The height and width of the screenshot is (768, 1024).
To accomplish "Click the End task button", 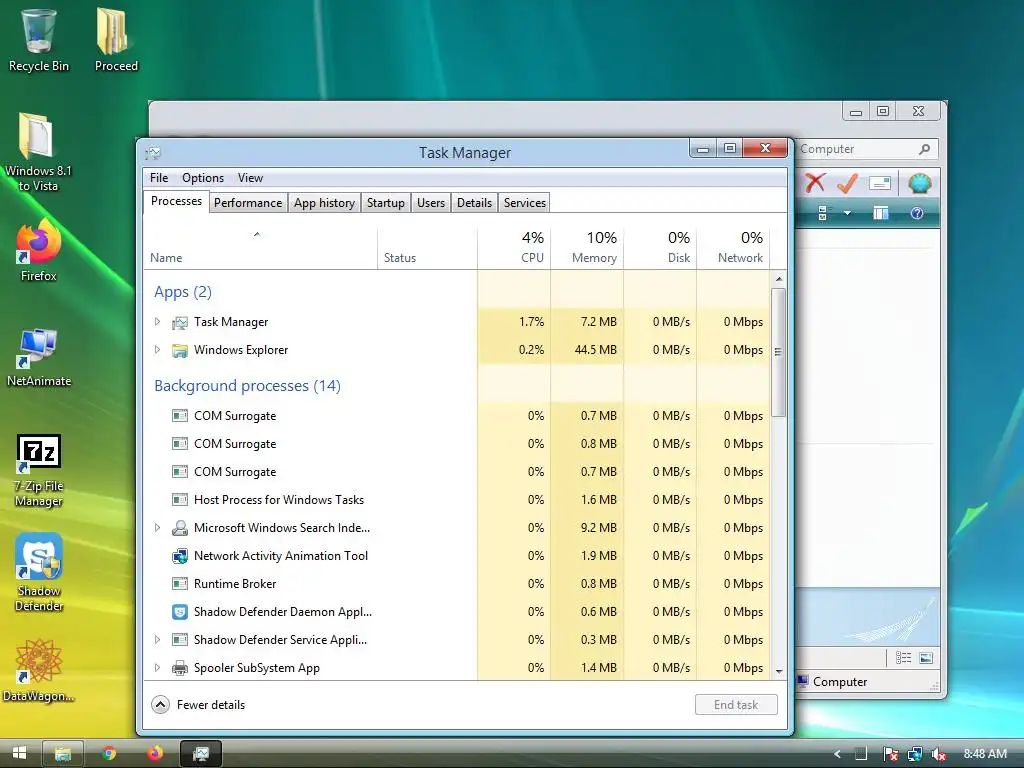I will [x=736, y=705].
